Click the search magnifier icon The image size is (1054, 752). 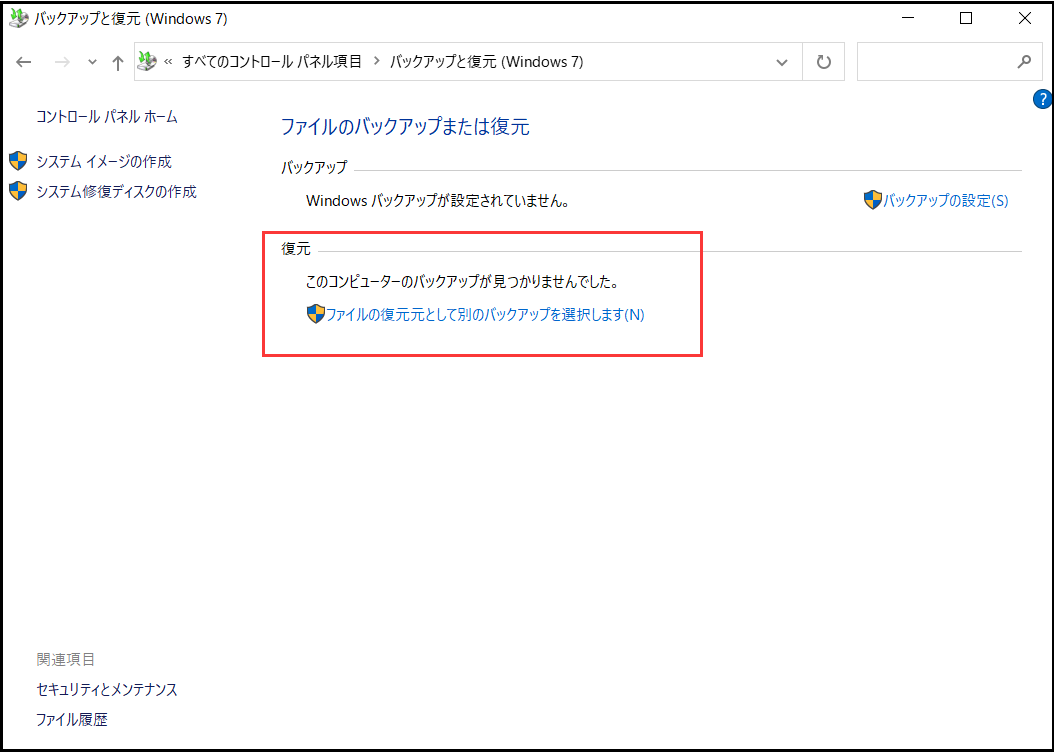1024,62
